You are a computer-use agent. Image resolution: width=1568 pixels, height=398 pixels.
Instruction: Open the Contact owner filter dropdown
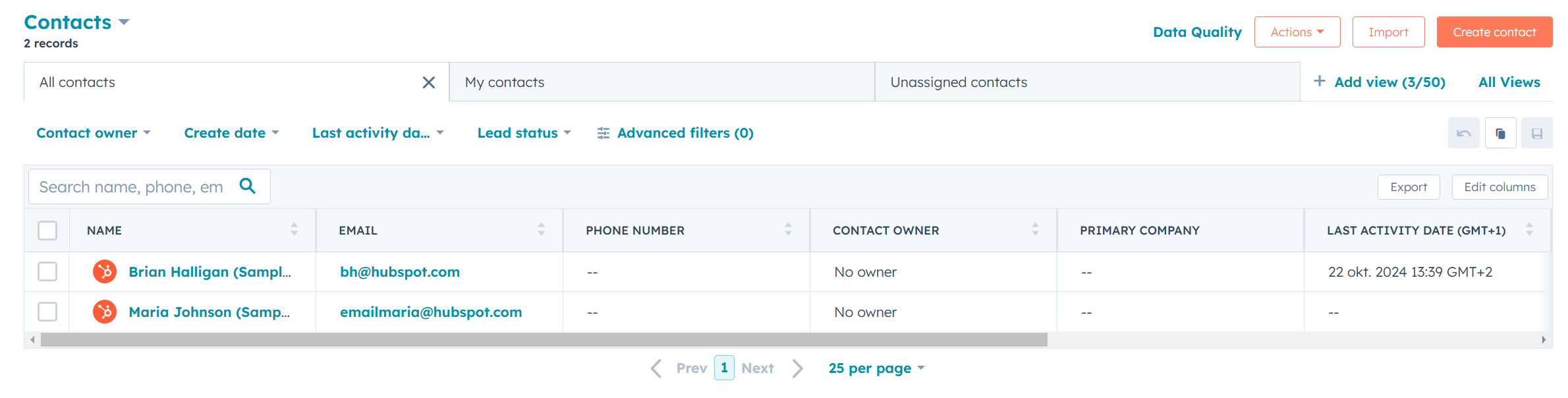[94, 133]
